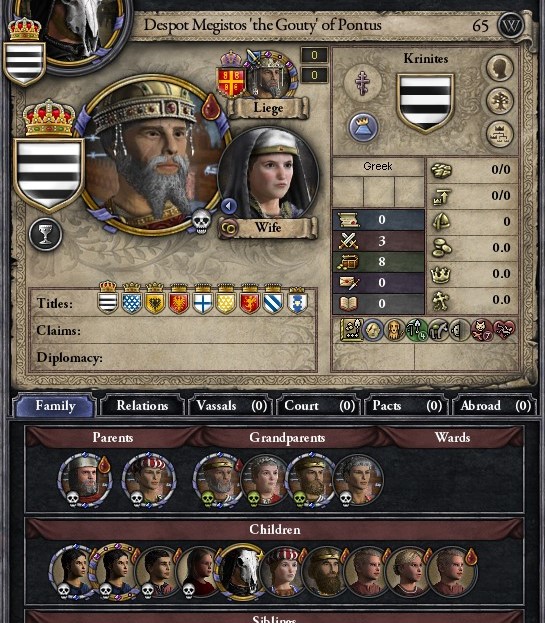Click the broken heart trait icon
545x623 pixels.
504,330
